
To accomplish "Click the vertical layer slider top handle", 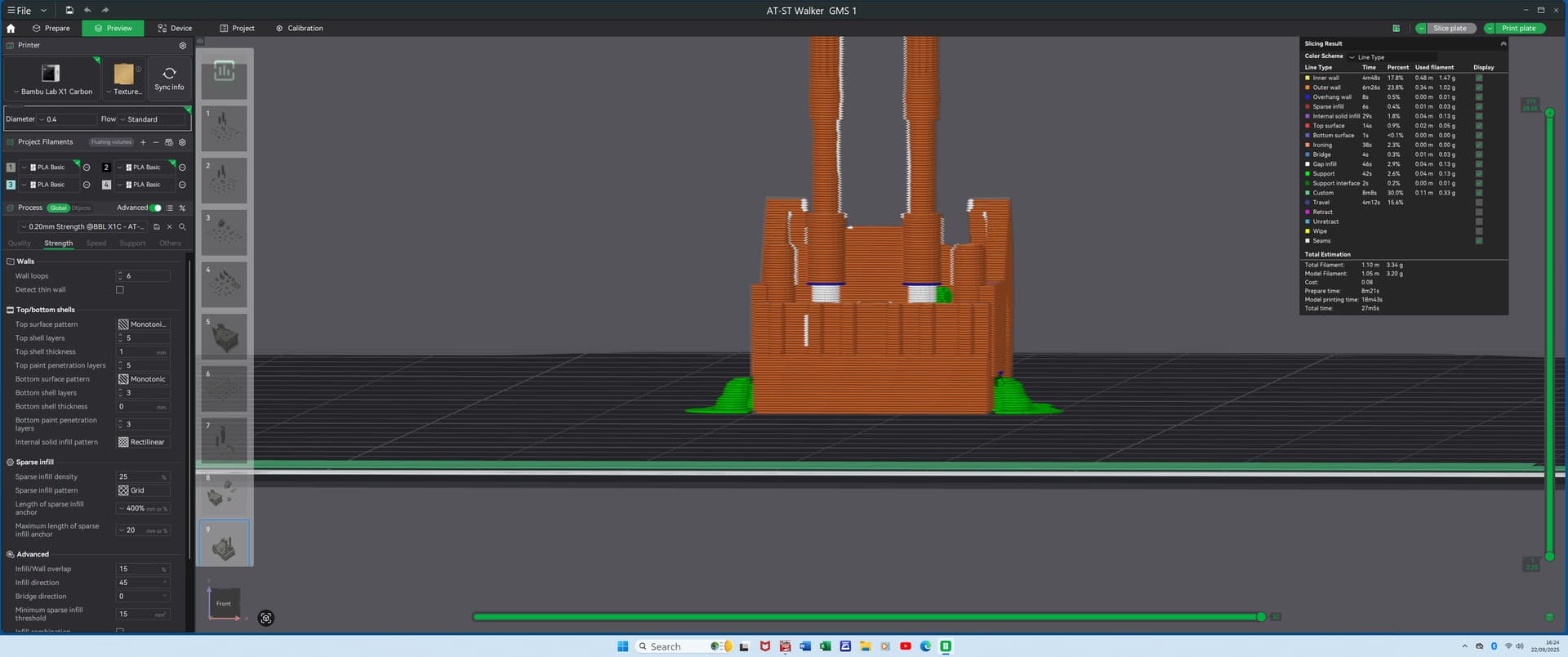I will pos(1549,112).
